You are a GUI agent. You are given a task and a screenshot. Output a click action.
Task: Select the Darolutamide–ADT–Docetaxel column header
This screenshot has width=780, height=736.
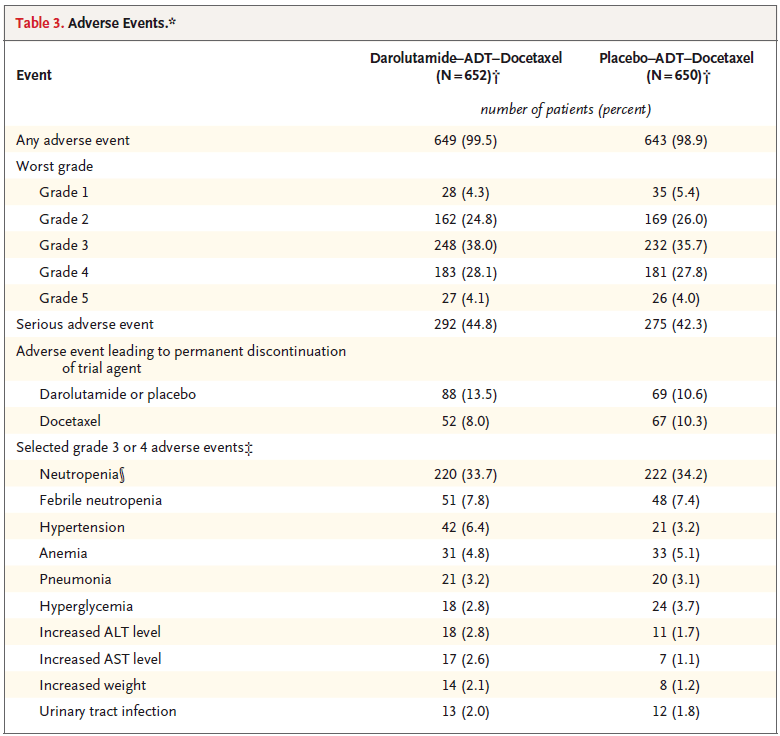click(x=466, y=67)
